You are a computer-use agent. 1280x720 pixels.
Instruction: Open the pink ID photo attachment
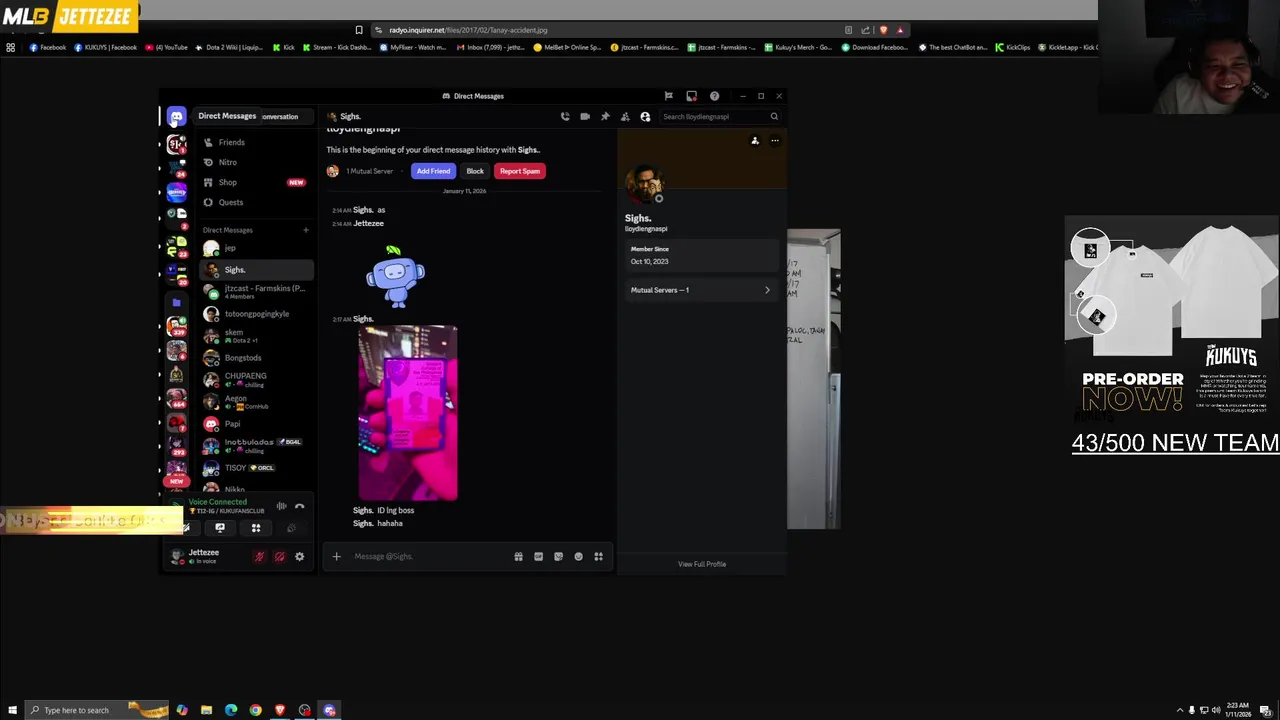408,413
